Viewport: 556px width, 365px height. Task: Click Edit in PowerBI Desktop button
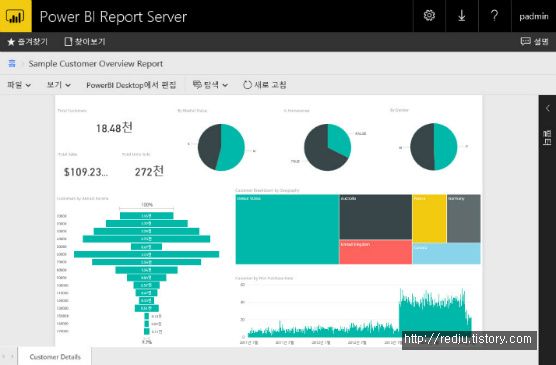131,85
